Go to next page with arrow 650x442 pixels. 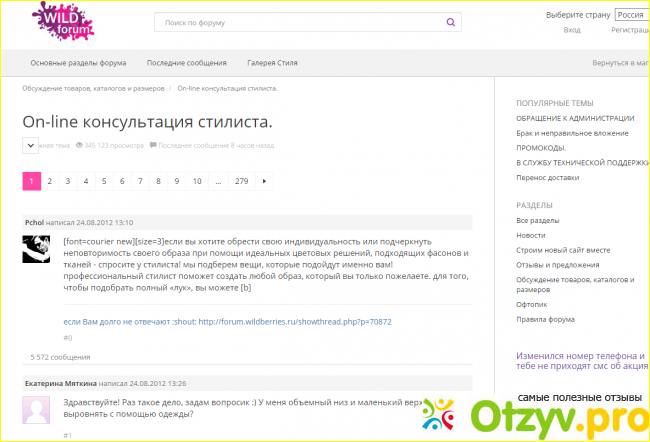[x=264, y=181]
